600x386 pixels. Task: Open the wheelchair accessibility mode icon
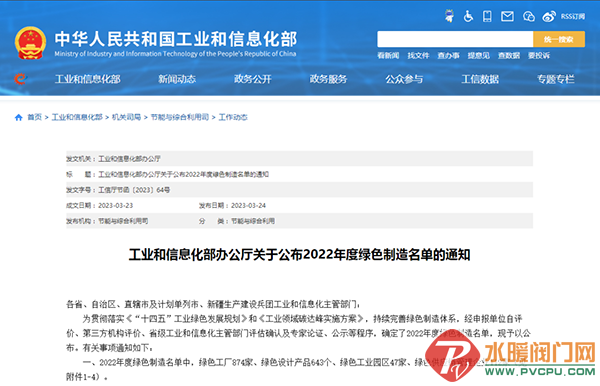coord(468,16)
